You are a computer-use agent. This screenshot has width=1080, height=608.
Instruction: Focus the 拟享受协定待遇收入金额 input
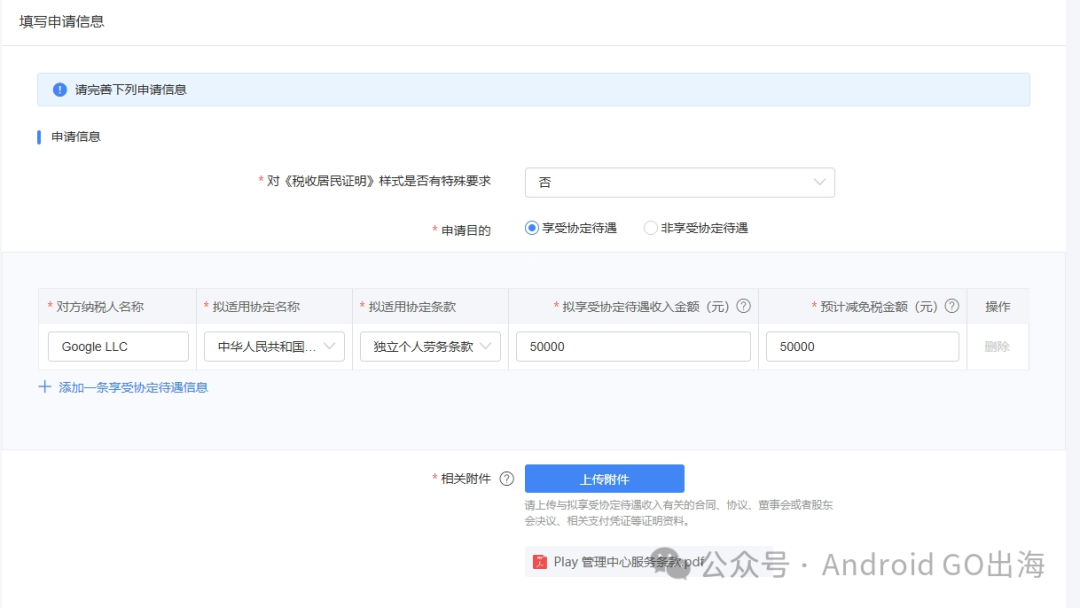pyautogui.click(x=633, y=346)
